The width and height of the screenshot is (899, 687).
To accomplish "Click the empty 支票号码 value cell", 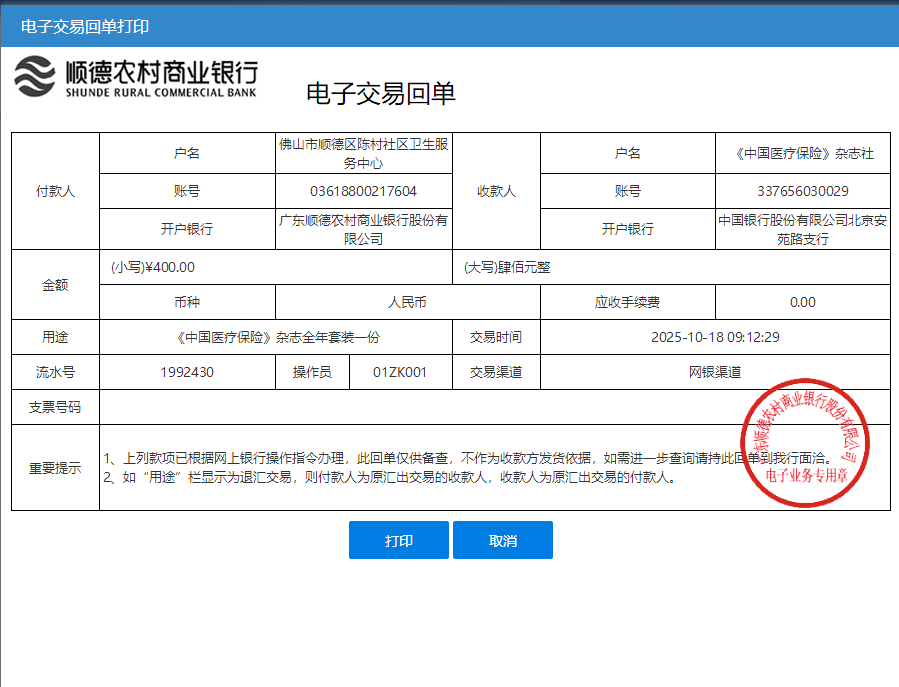I will (400, 407).
